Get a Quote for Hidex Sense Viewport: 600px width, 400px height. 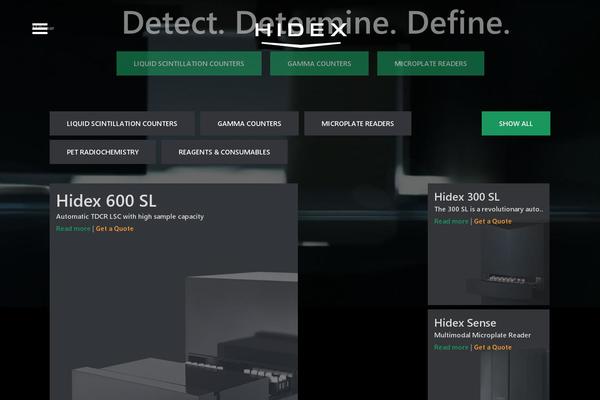493,347
